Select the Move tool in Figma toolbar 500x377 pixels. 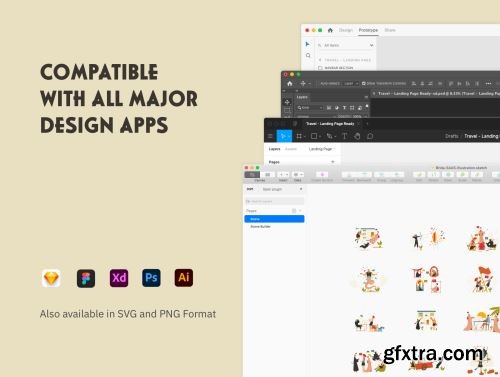pos(284,136)
